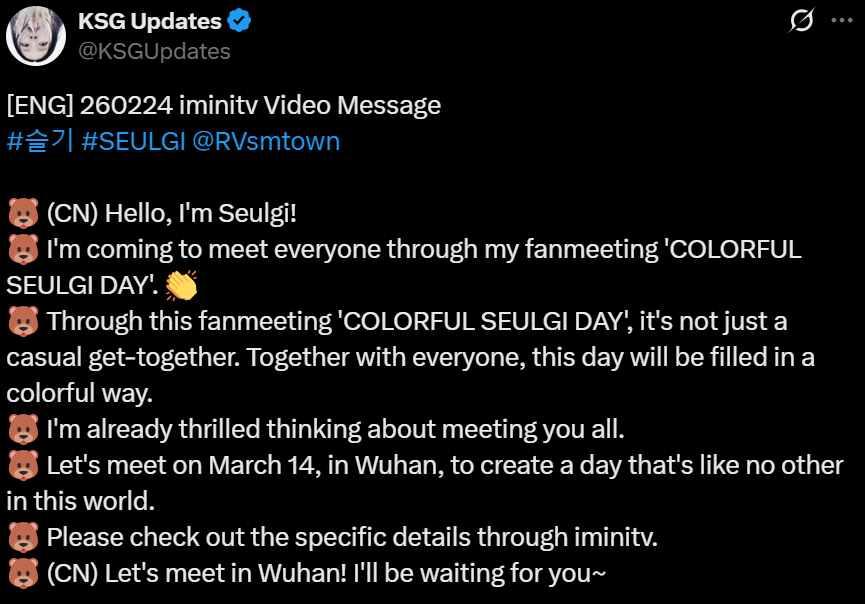This screenshot has width=865, height=604.
Task: Open the #SEULGI hashtag link
Action: click(132, 141)
